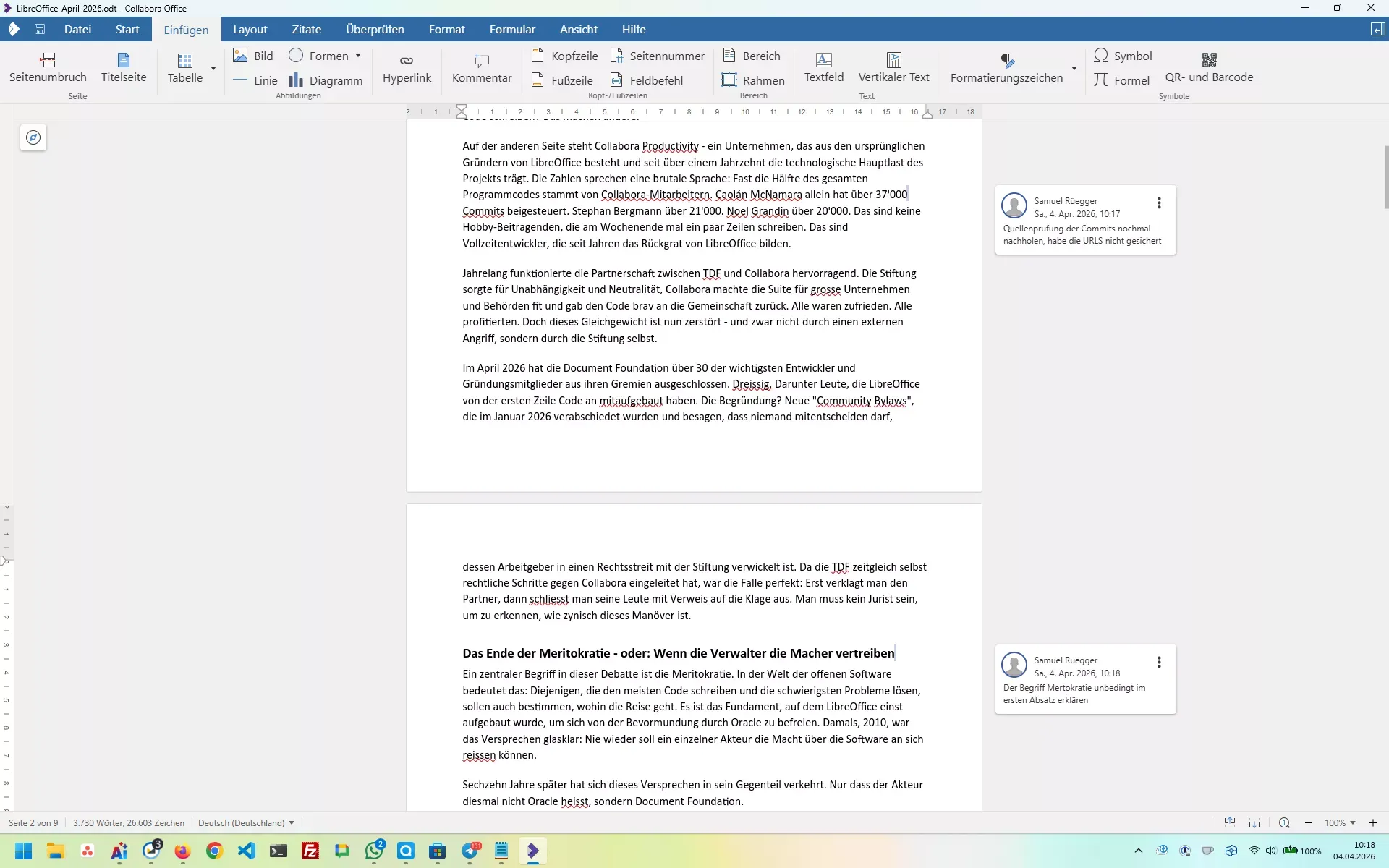Viewport: 1389px width, 868px height.
Task: Open options menu of Quellenprüfung comment
Action: (x=1159, y=203)
